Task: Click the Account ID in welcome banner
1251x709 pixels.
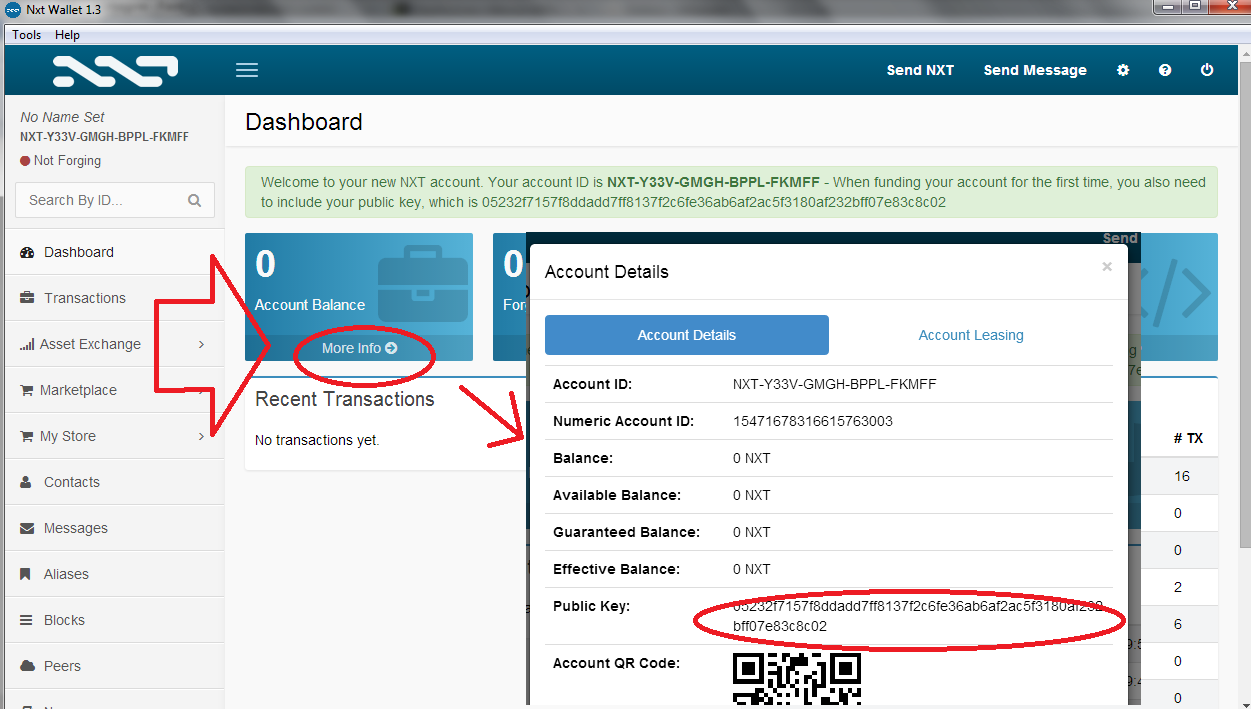Action: click(714, 182)
